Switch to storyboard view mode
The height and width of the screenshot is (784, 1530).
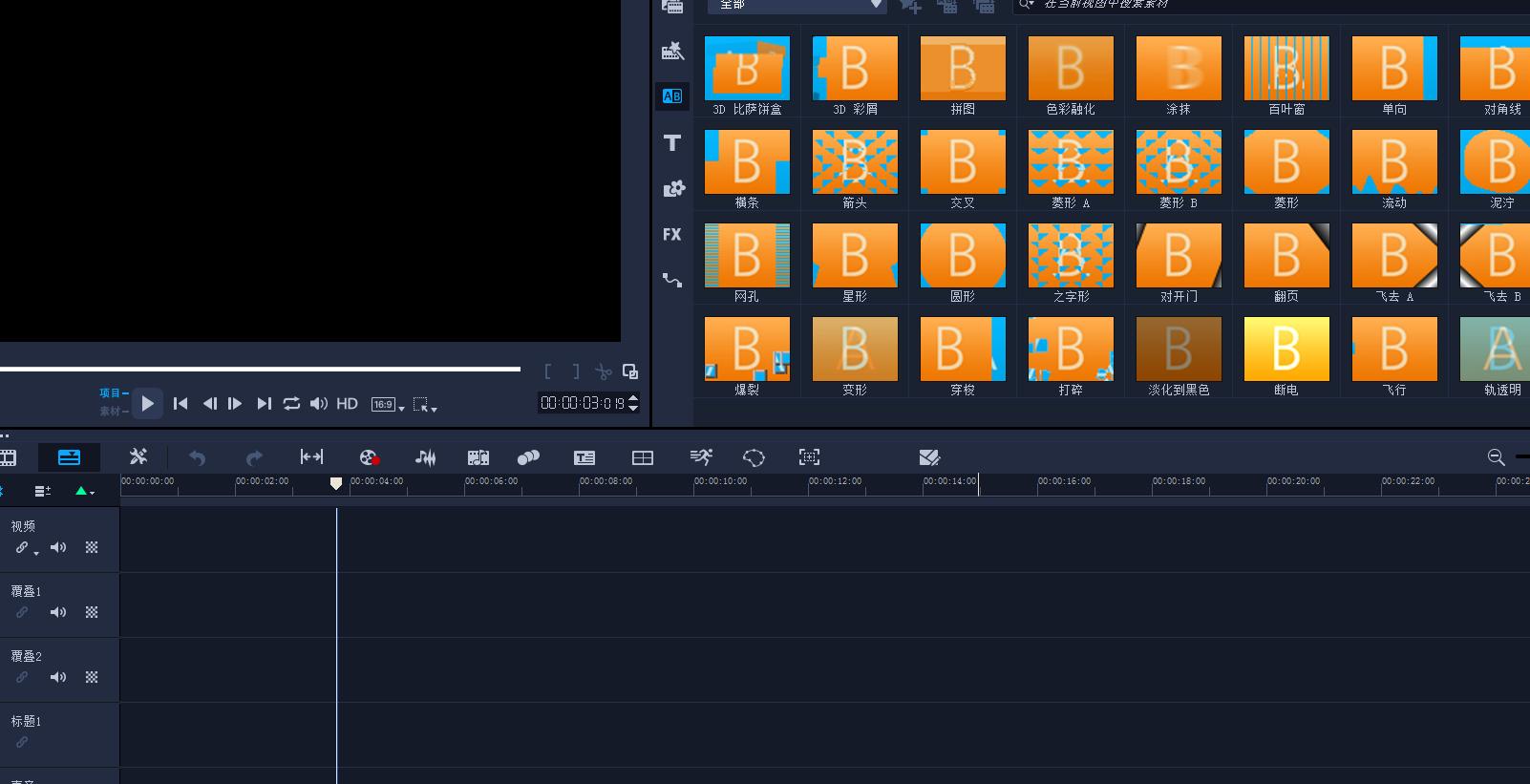[x=8, y=457]
